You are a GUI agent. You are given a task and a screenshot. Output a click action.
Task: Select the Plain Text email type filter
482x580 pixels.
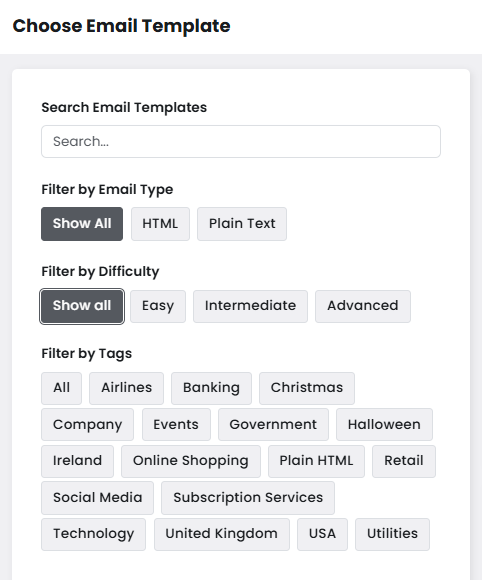click(x=242, y=224)
